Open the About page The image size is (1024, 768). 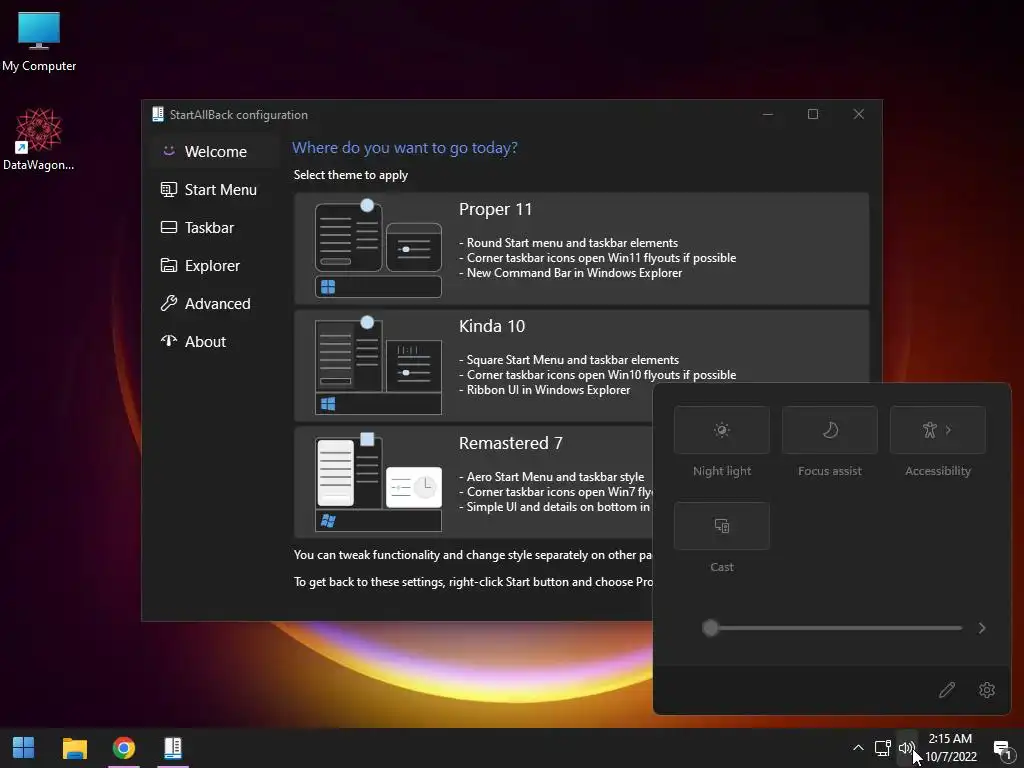click(213, 341)
